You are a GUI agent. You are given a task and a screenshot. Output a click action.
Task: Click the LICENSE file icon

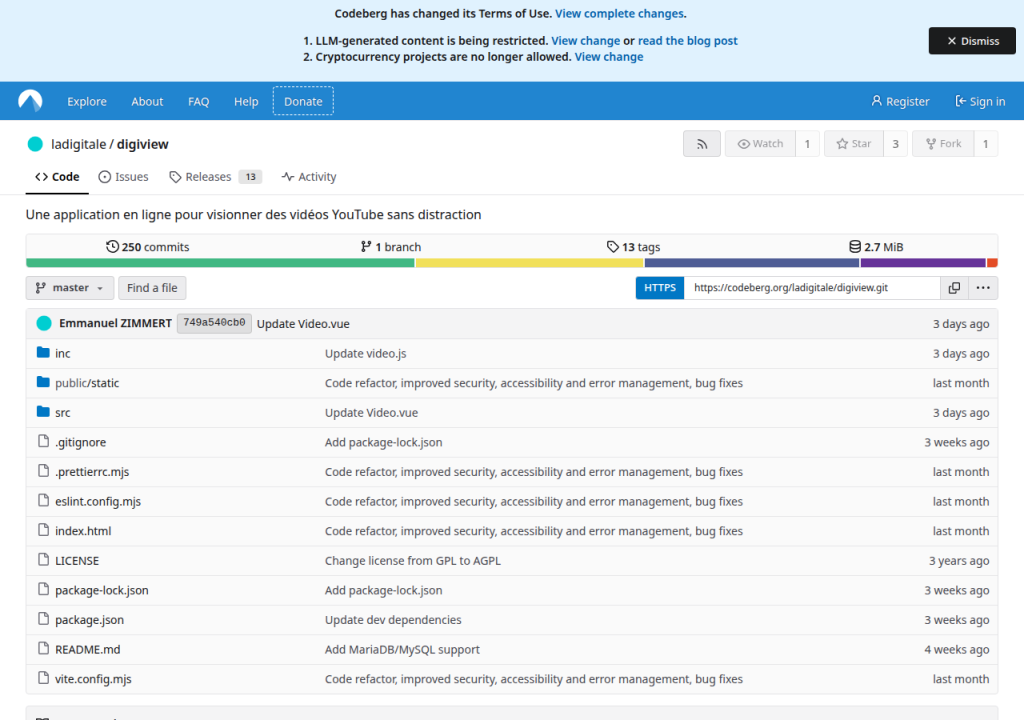click(44, 559)
